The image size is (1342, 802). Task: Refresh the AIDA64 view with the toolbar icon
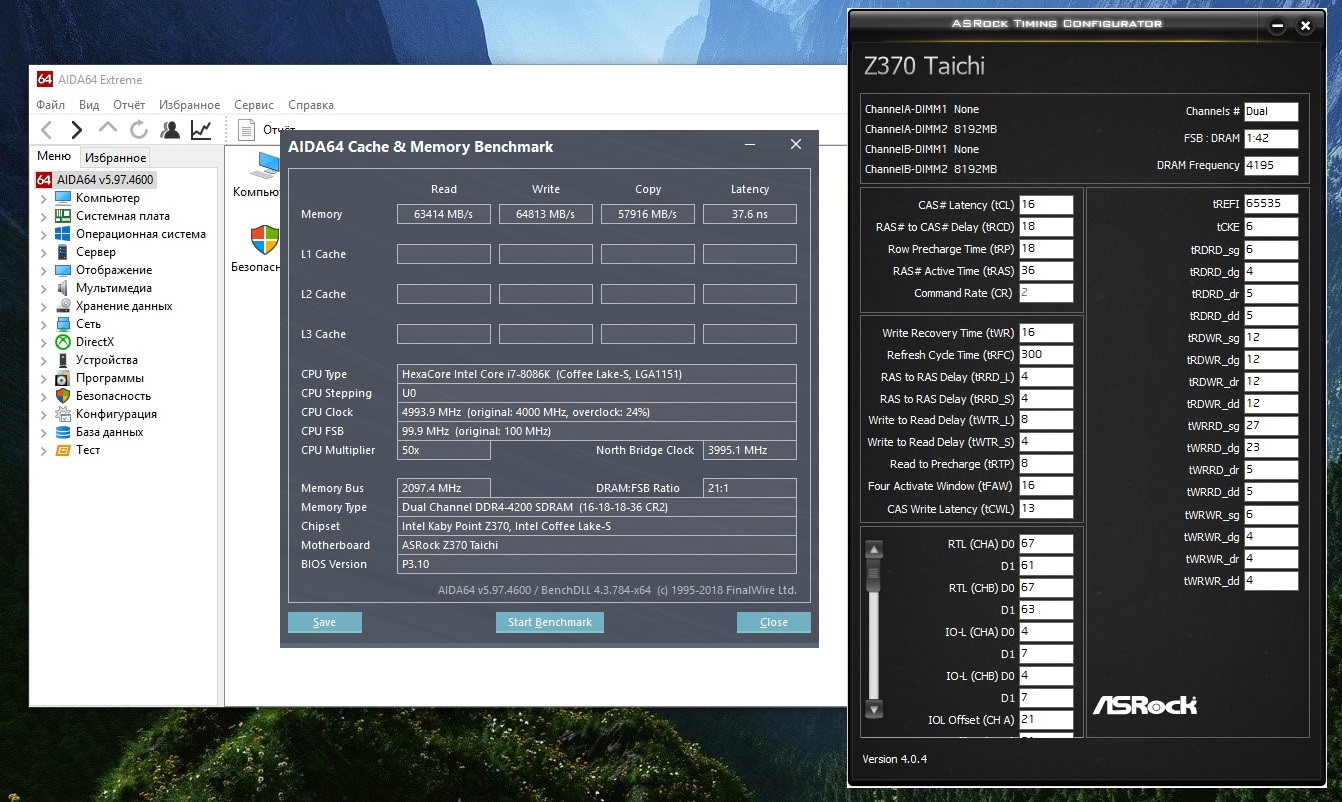[139, 130]
